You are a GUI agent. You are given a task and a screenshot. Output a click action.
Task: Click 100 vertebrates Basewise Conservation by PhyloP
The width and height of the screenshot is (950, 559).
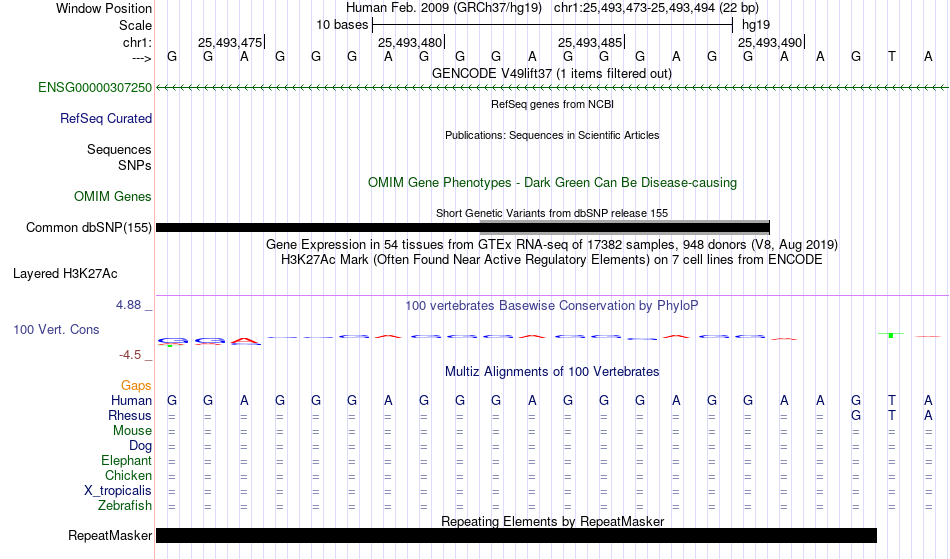552,305
